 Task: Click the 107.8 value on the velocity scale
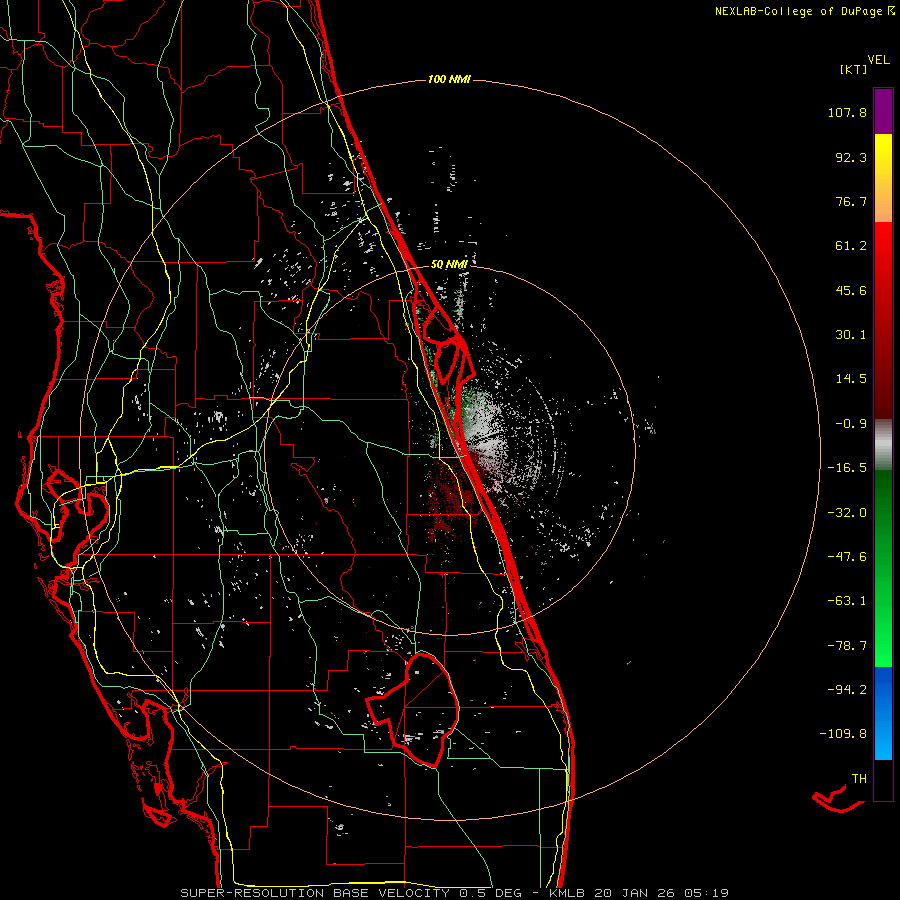click(x=847, y=112)
